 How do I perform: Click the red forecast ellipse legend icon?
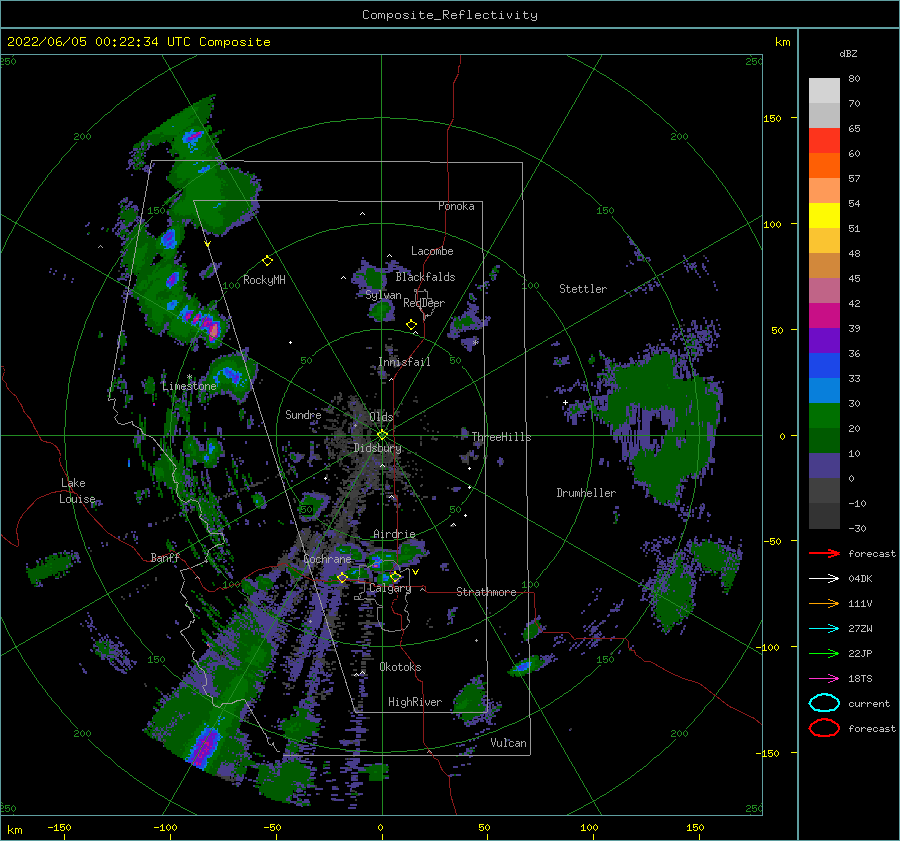pyautogui.click(x=824, y=728)
